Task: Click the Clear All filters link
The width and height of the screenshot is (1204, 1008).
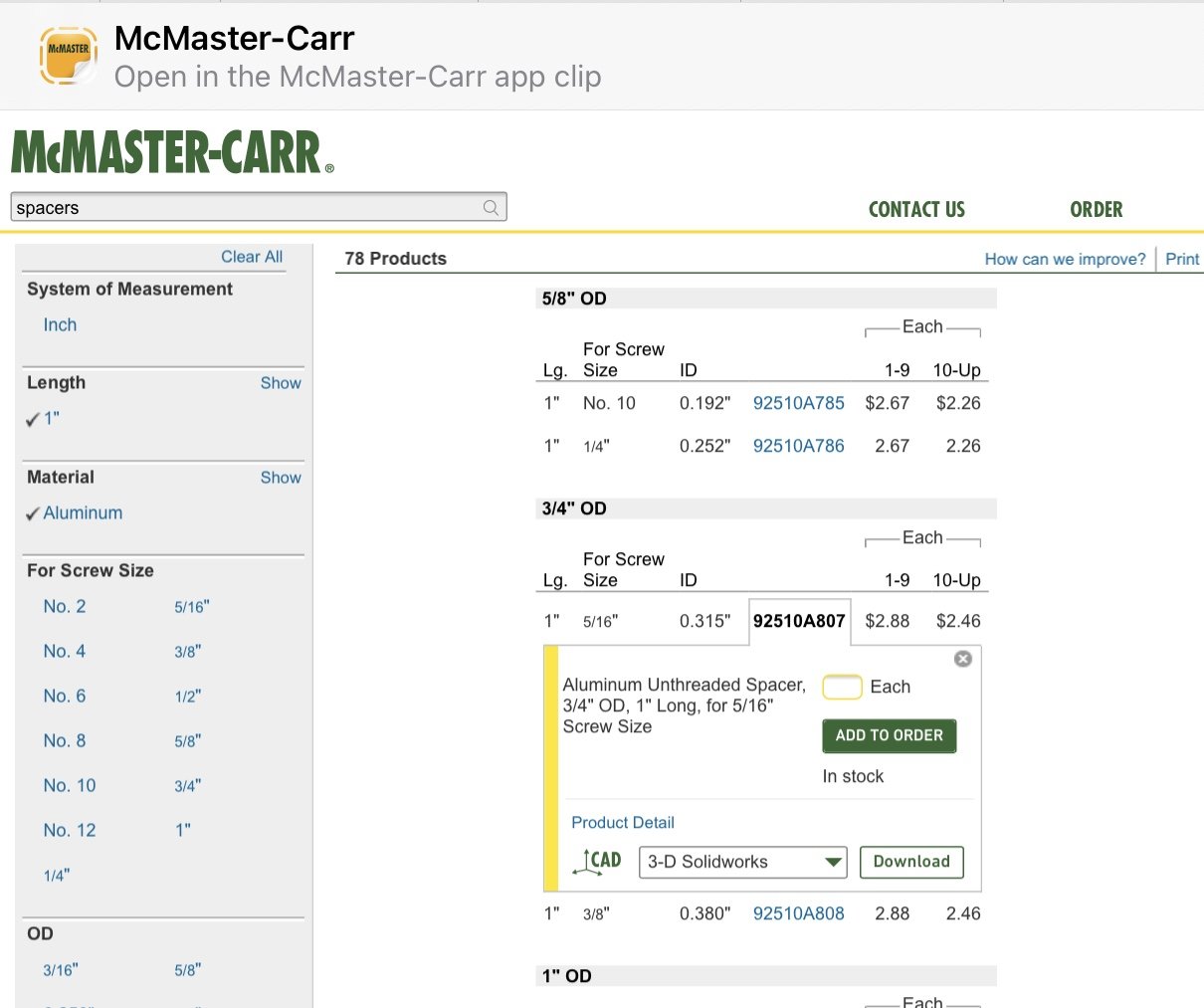Action: [252, 257]
